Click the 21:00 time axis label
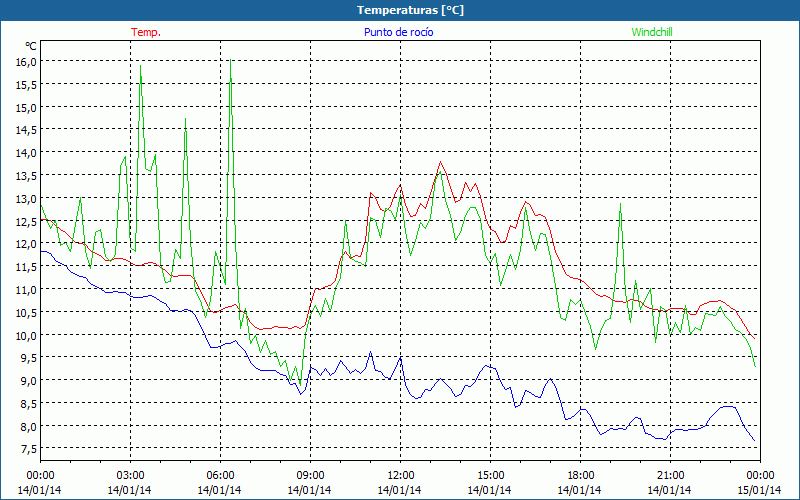 (x=670, y=476)
